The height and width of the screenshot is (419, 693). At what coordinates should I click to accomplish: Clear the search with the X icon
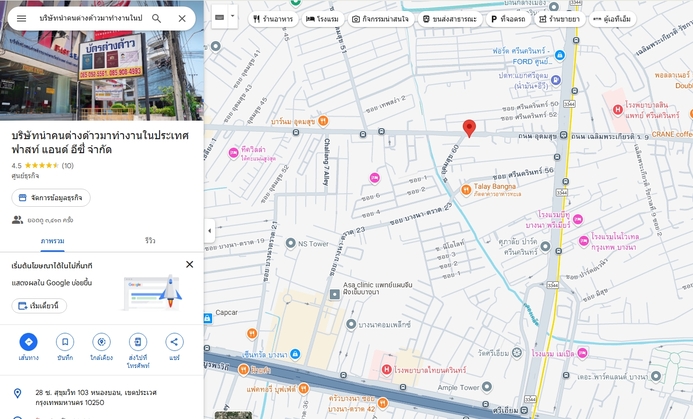pos(182,19)
